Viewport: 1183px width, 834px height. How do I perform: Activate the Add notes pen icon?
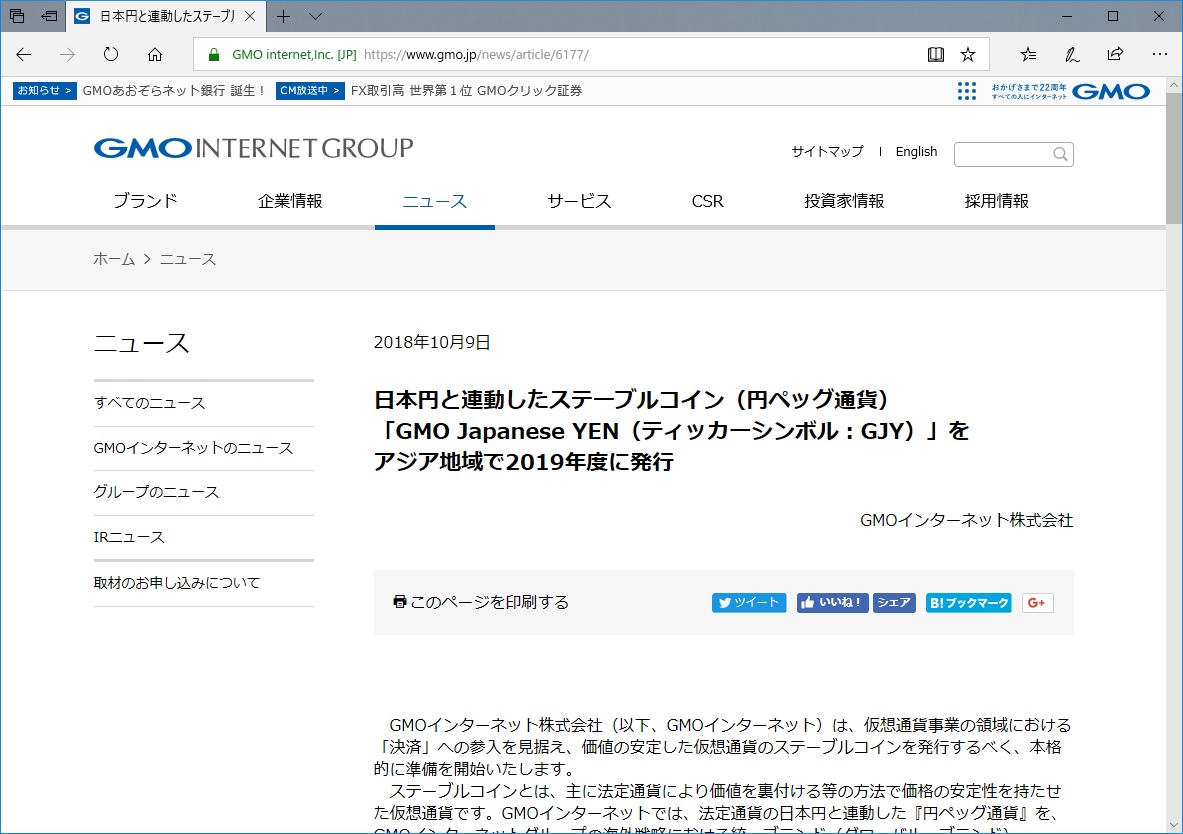(1072, 55)
